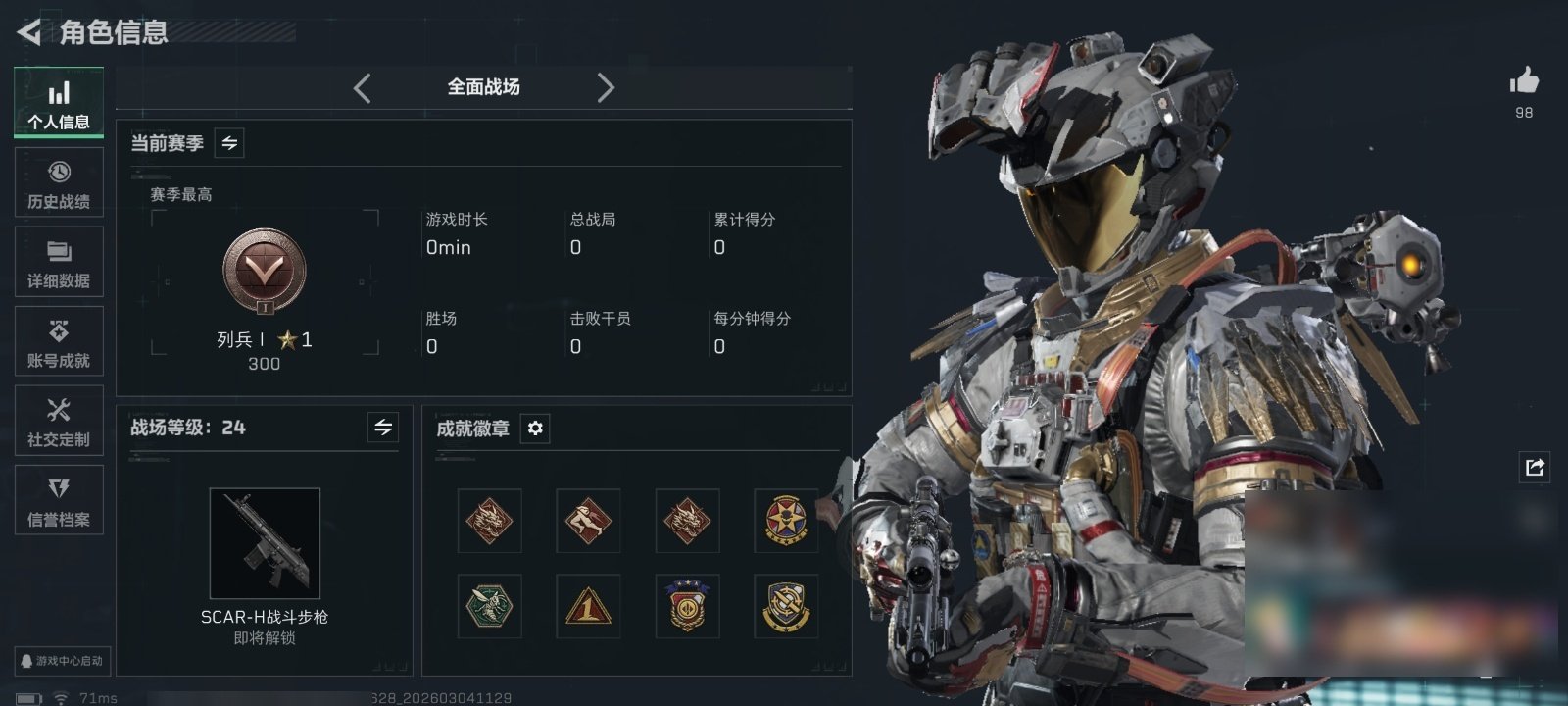Switch to previous mode with left chevron
Screen dimensions: 1568x706
tap(363, 88)
